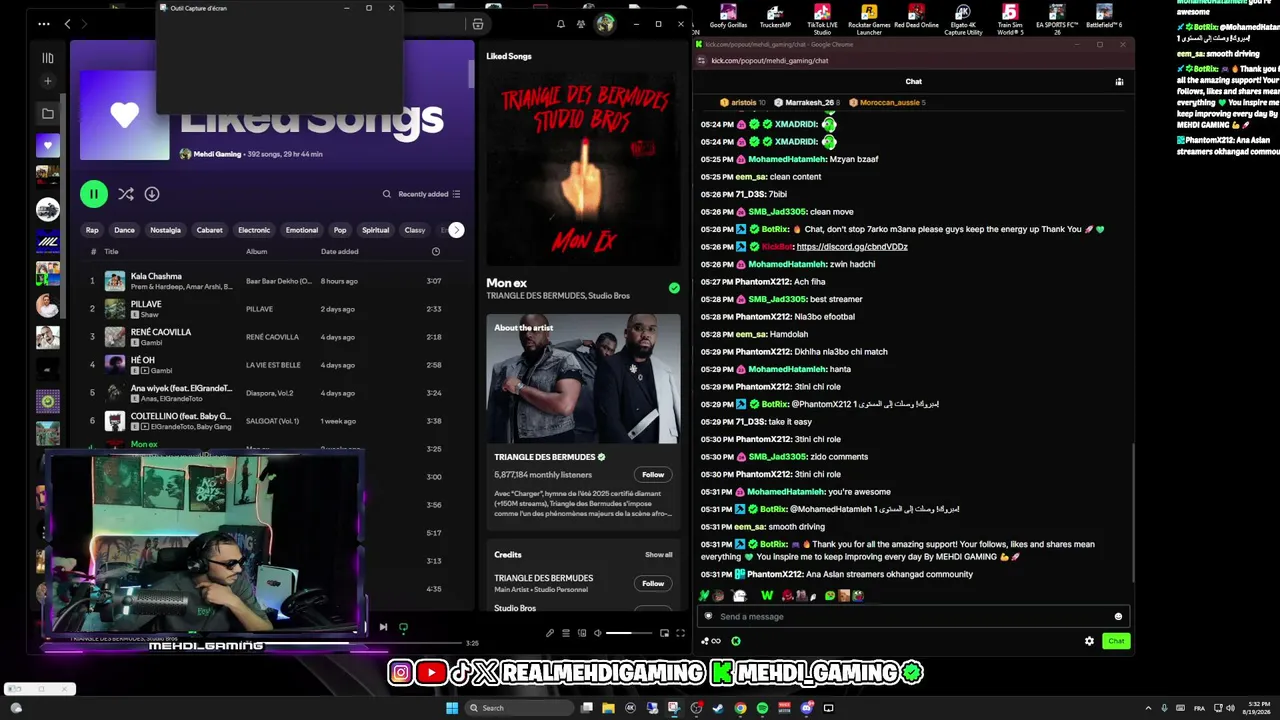
Task: Open Spotify notifications bell
Action: pos(561,24)
